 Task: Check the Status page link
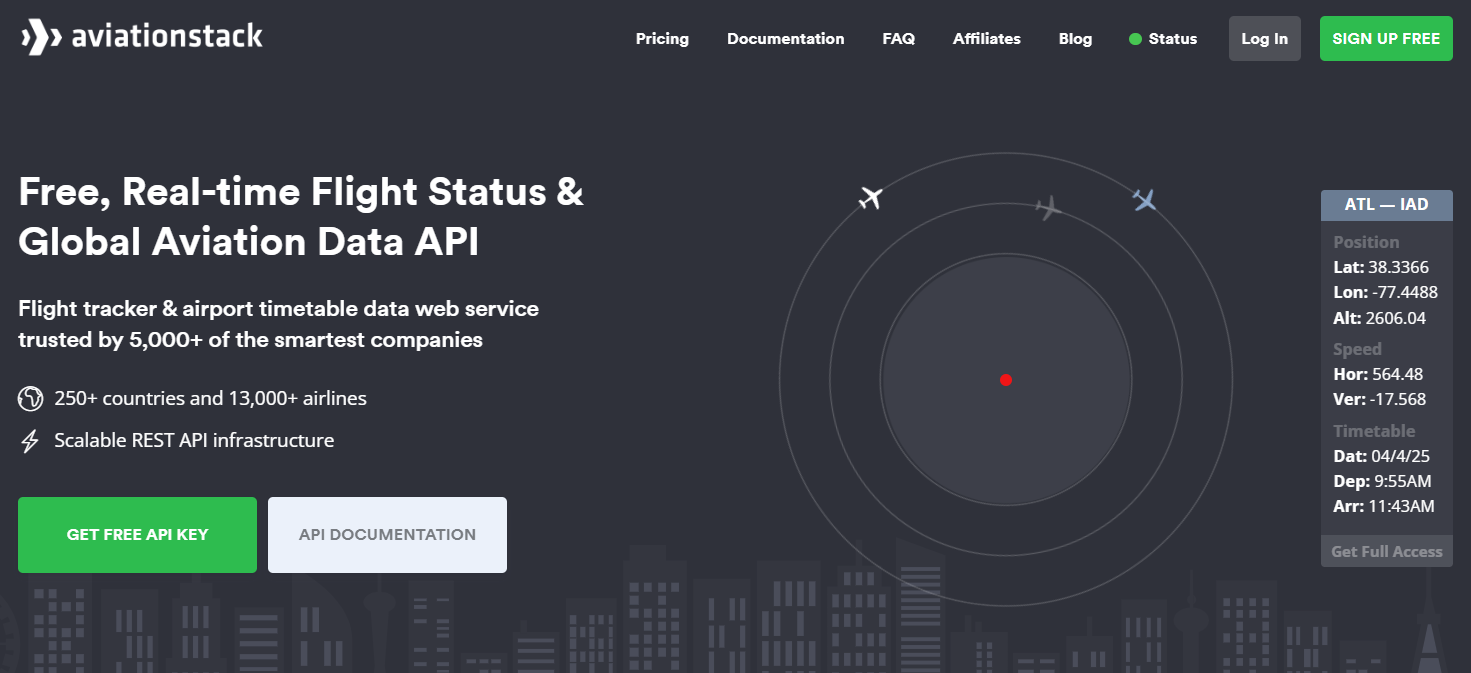[x=1173, y=39]
